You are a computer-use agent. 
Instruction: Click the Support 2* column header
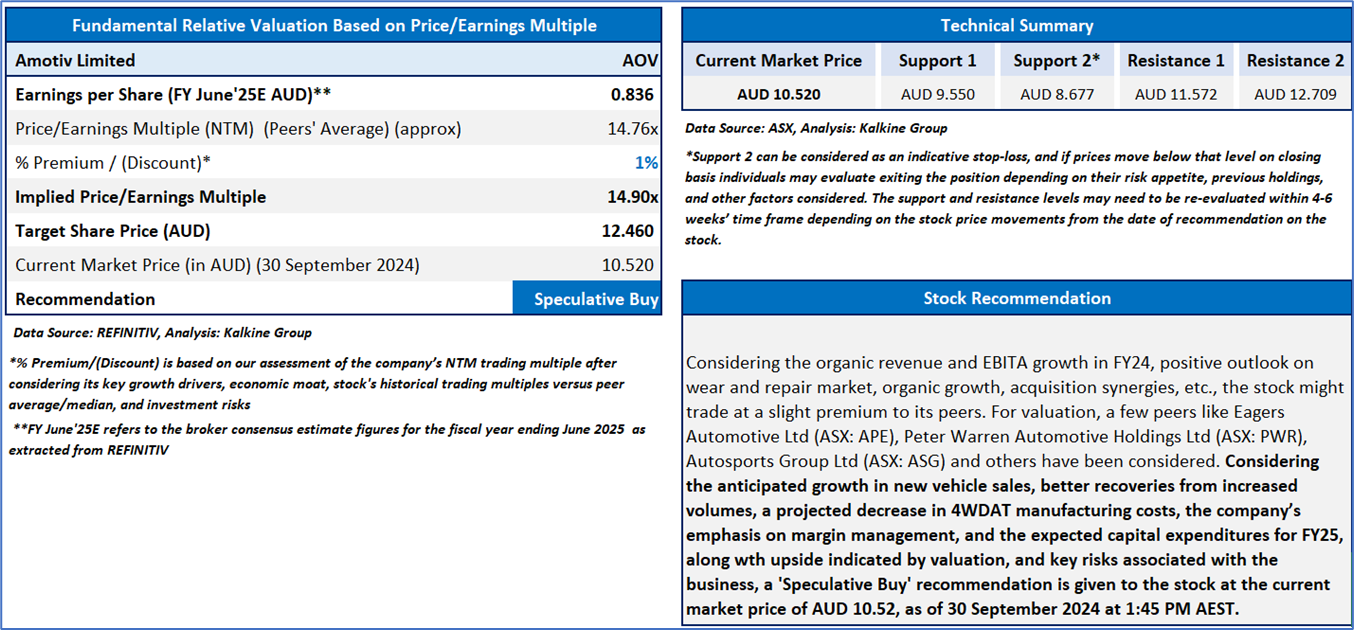(1056, 61)
